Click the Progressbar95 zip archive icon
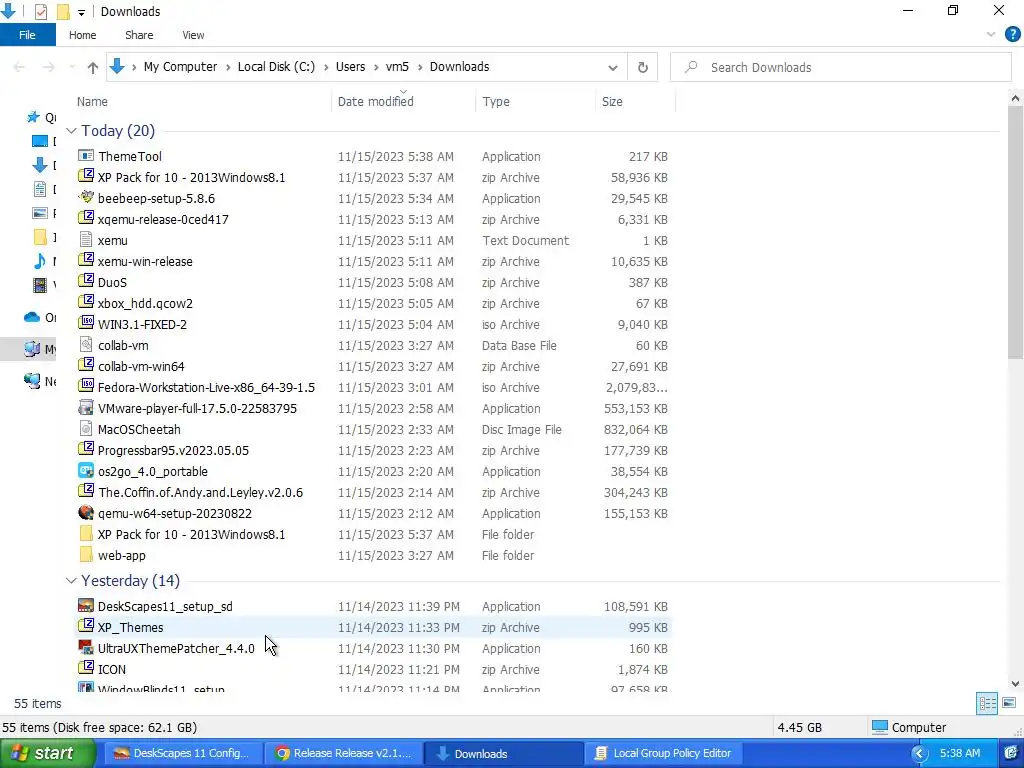1024x768 pixels. [86, 449]
